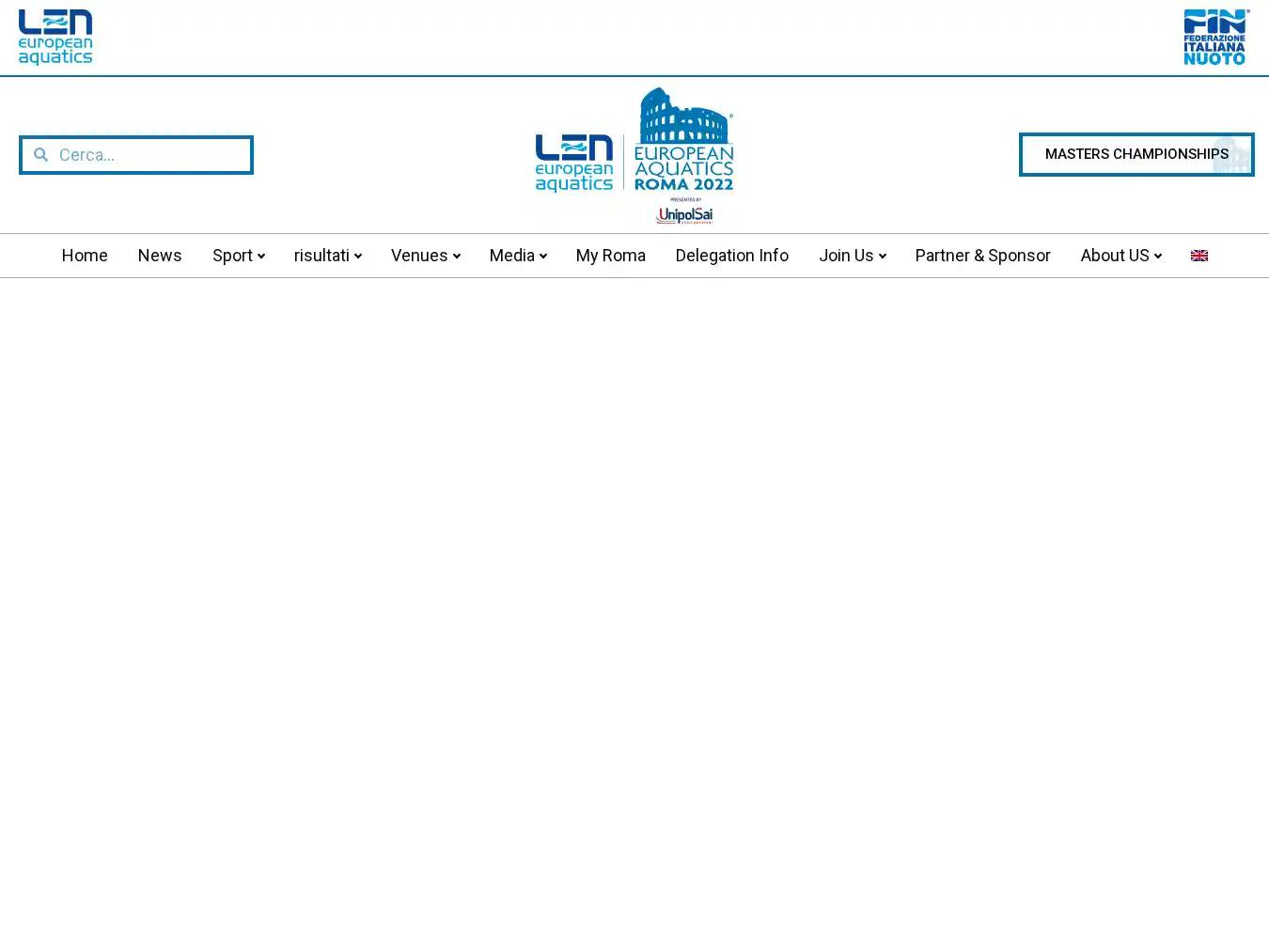
Task: Select the English flag language icon
Action: (1199, 256)
